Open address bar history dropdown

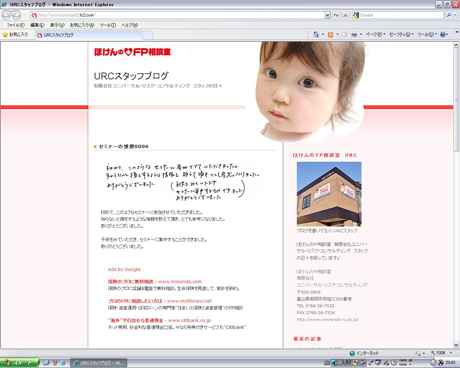[327, 15]
